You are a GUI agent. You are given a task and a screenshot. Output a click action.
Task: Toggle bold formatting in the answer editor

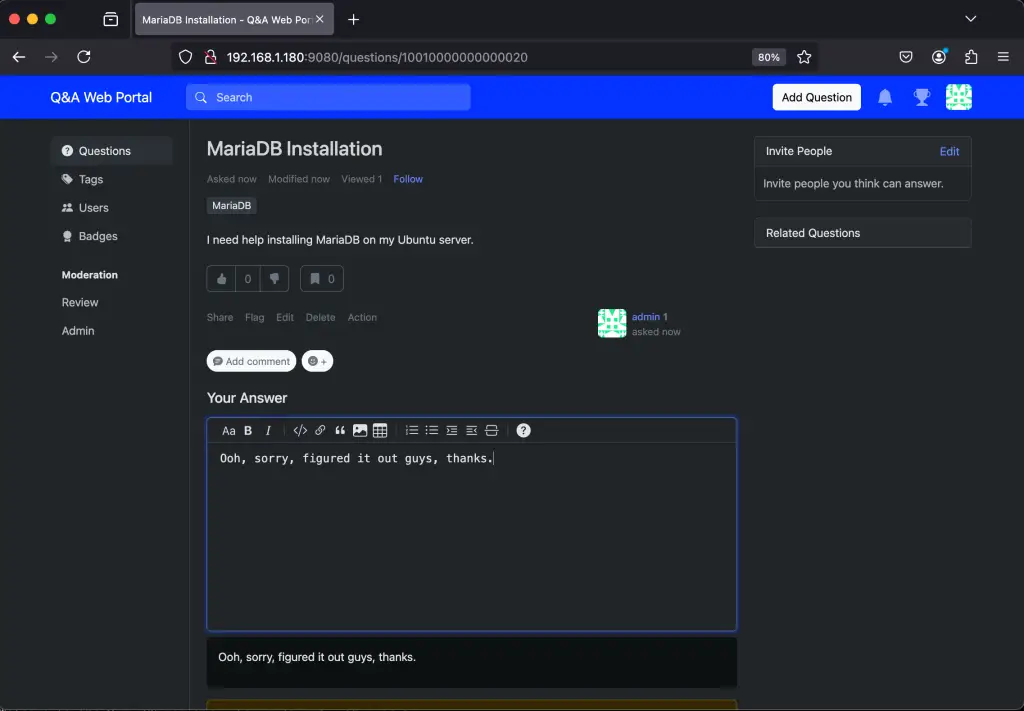(x=248, y=430)
